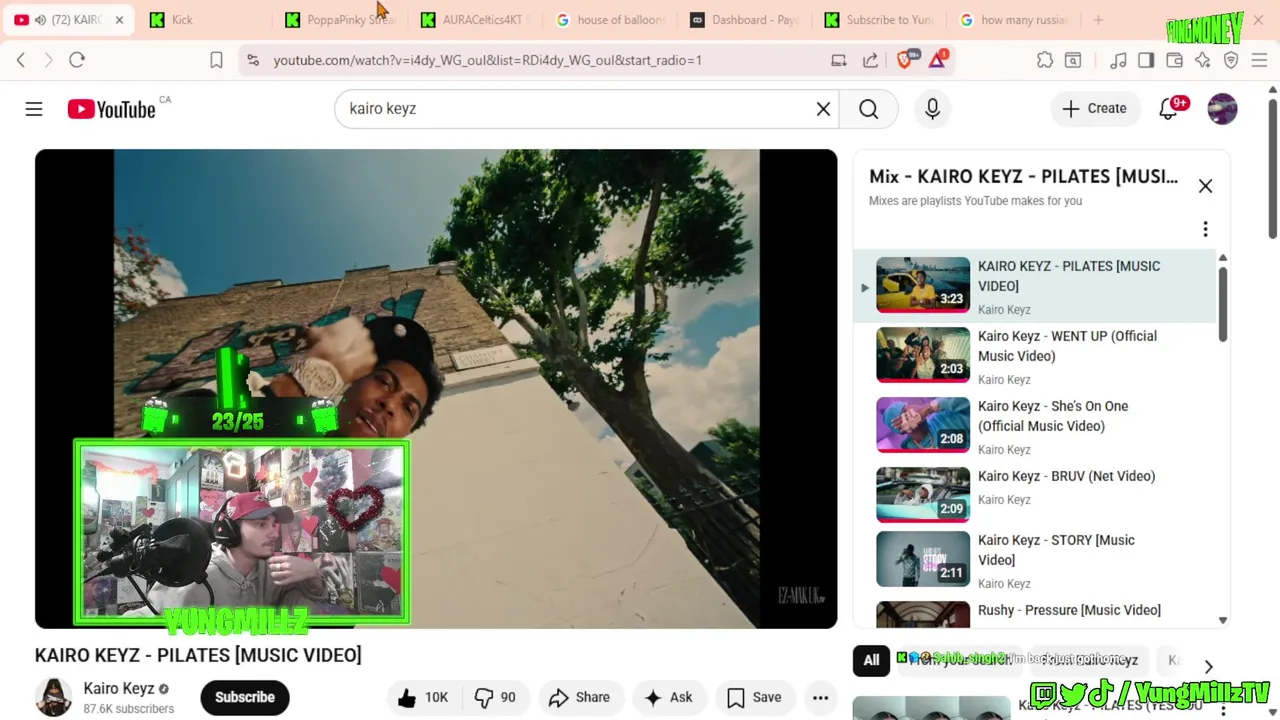Open Brave Rewards triangle icon
The width and height of the screenshot is (1280, 720).
click(x=937, y=60)
